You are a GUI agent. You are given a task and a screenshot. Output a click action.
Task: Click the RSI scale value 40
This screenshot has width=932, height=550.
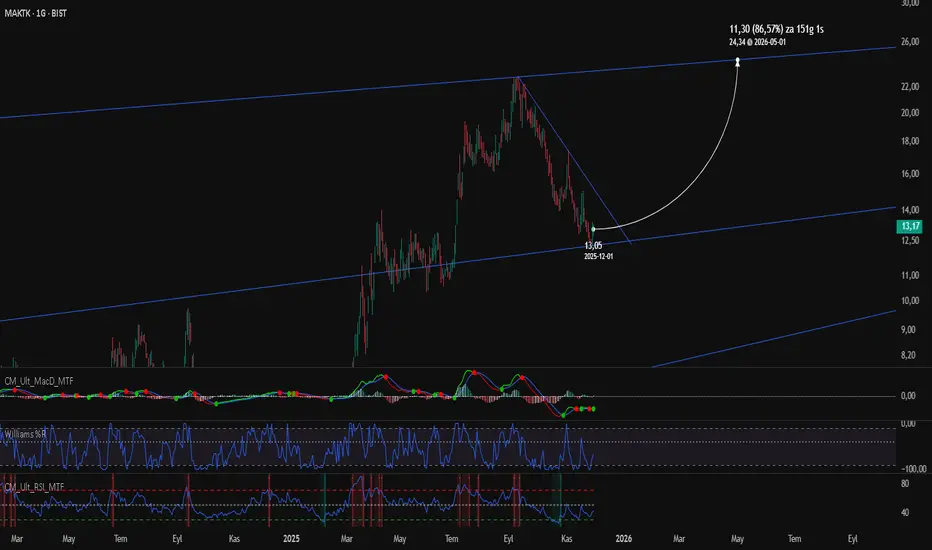tap(905, 513)
